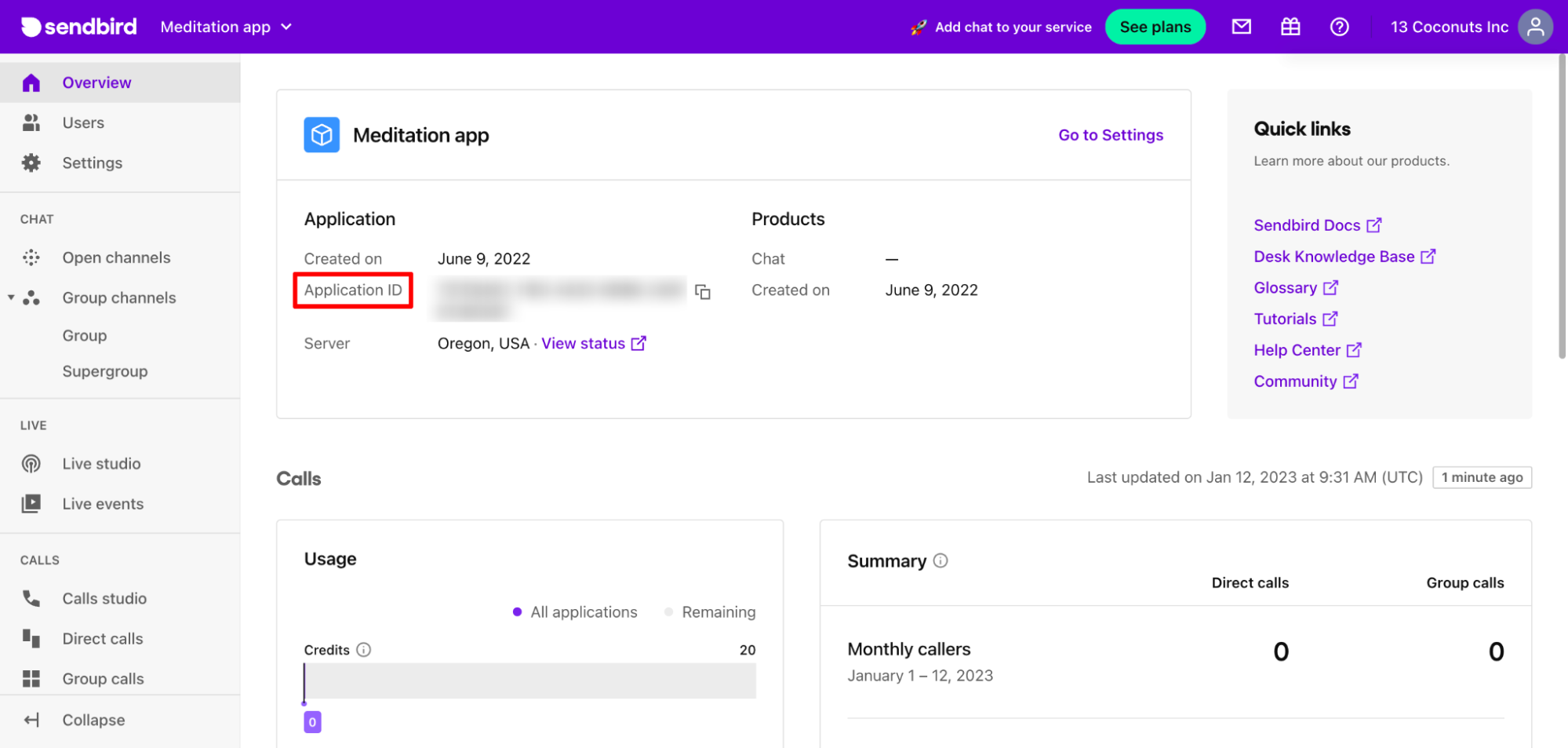Open the Tutorials quick link
Screen dimensions: 1568x748
tap(1295, 319)
